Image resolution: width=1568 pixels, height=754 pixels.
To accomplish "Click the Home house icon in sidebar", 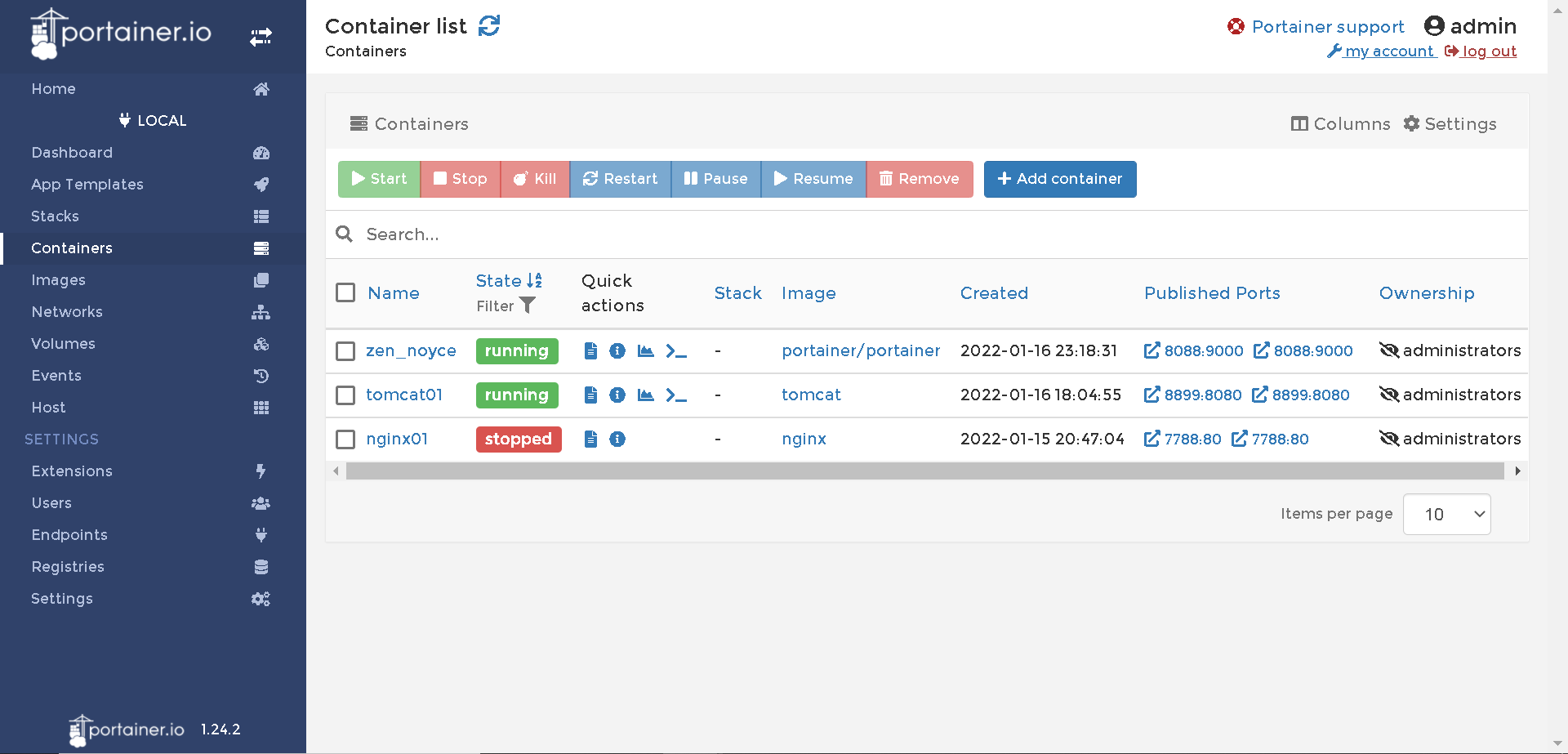I will (261, 89).
